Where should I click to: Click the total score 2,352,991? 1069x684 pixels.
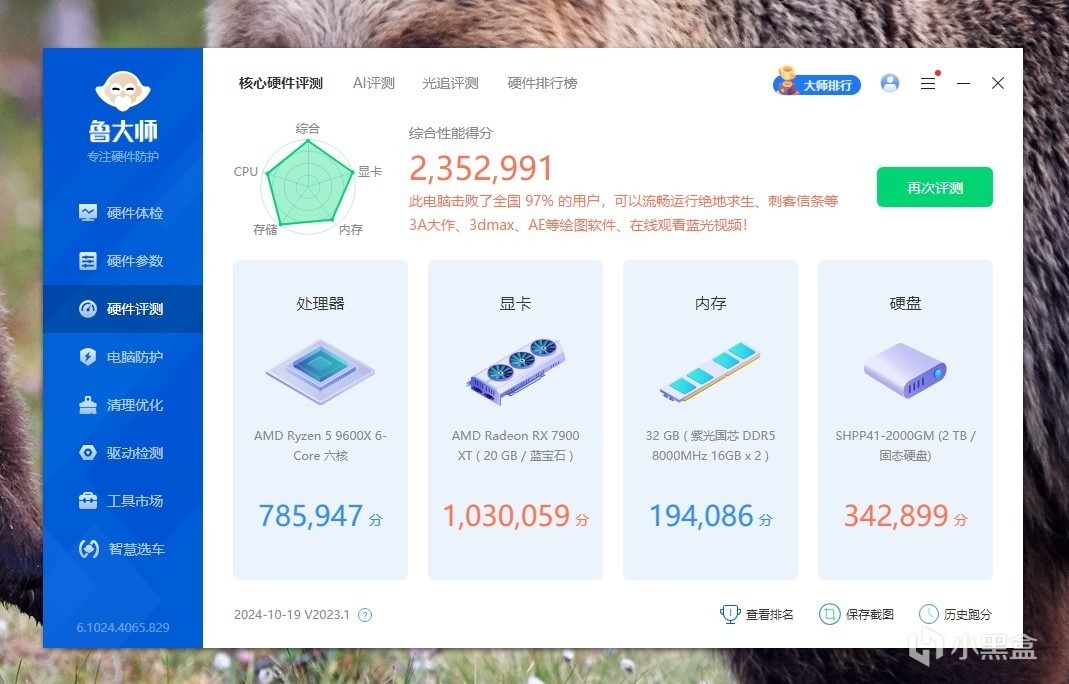[x=481, y=168]
